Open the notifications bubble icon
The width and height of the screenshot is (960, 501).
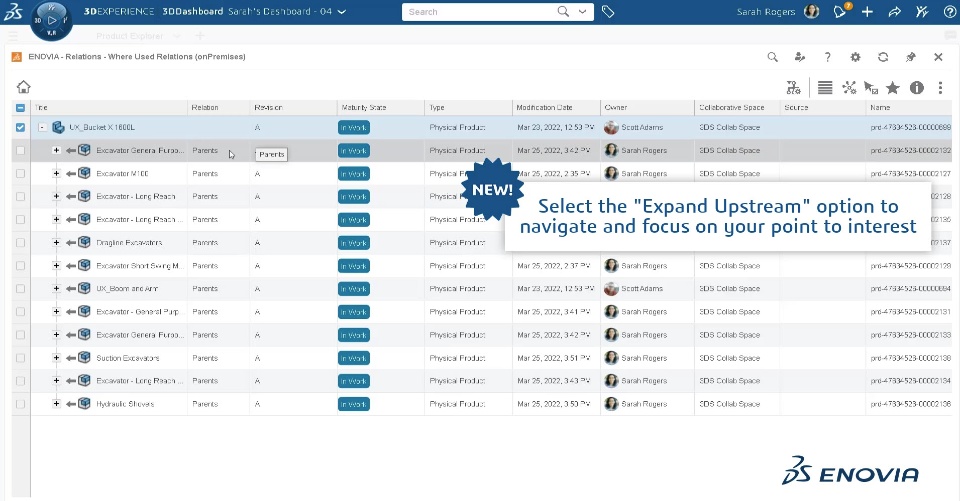[x=840, y=12]
